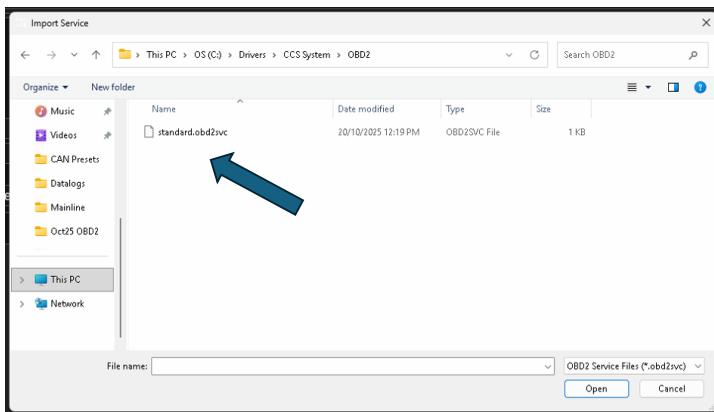Open the OBD2 Service Files type dropdown
The image size is (714, 412).
tap(634, 367)
